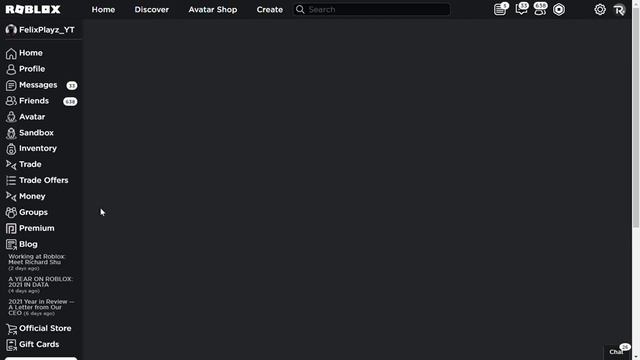Open the news feed icon in top bar
640x360 pixels.
pyautogui.click(x=500, y=9)
